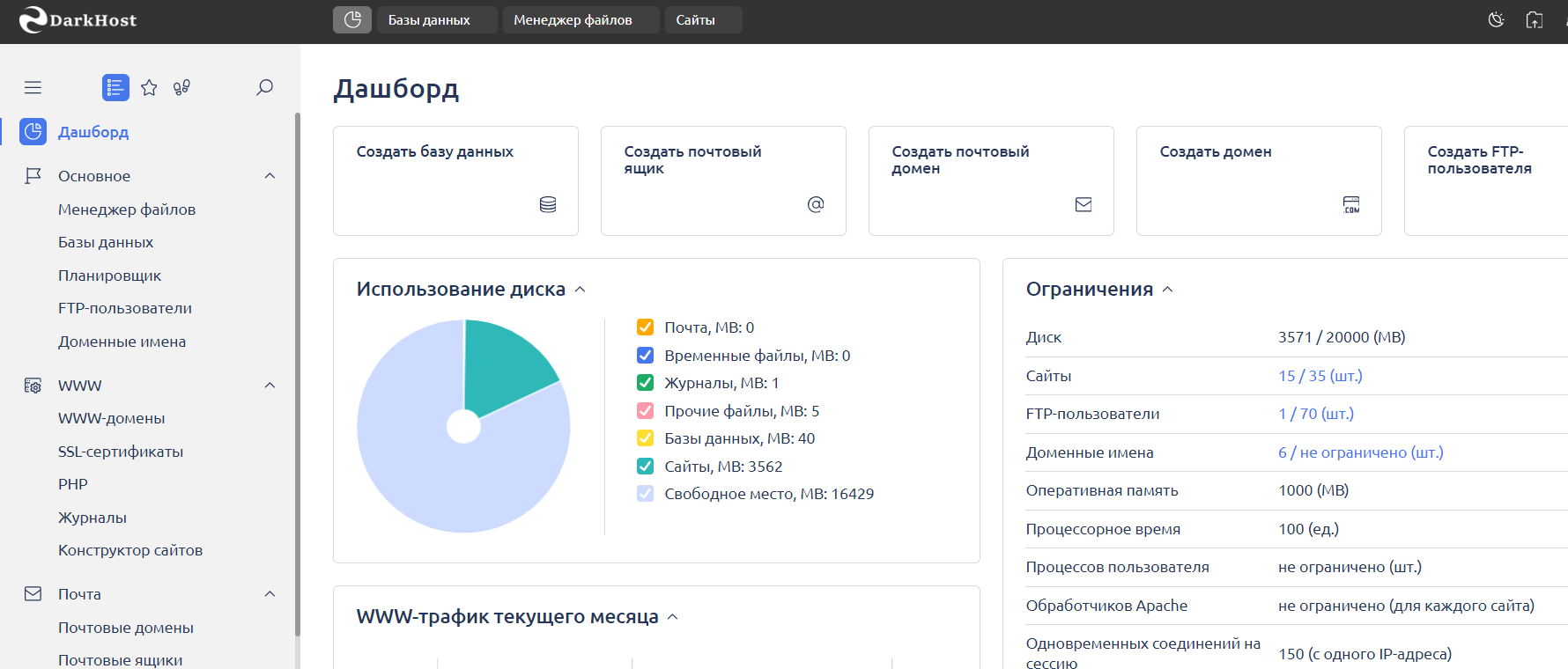The height and width of the screenshot is (669, 1568).
Task: Open FTP-пользователи in sidebar
Action: [125, 308]
